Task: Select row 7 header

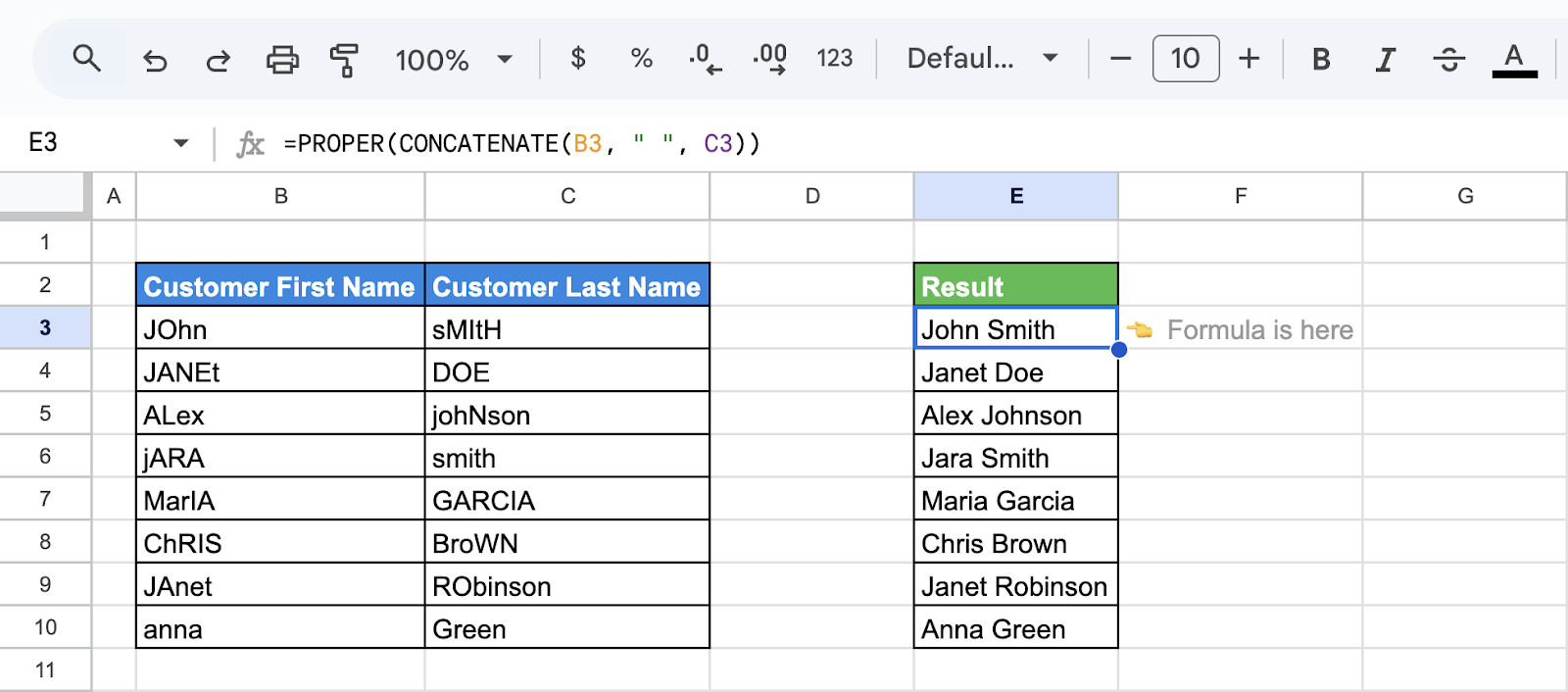Action: [x=45, y=499]
